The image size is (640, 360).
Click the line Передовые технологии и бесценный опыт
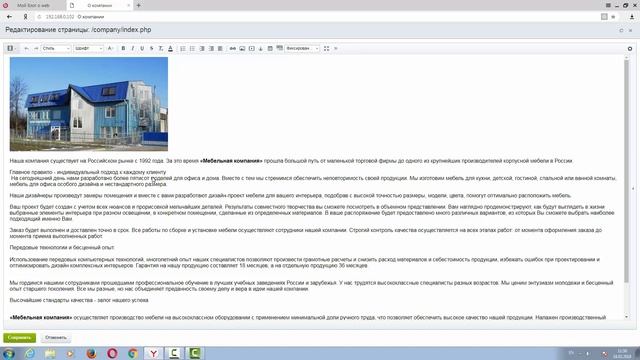[x=62, y=247]
